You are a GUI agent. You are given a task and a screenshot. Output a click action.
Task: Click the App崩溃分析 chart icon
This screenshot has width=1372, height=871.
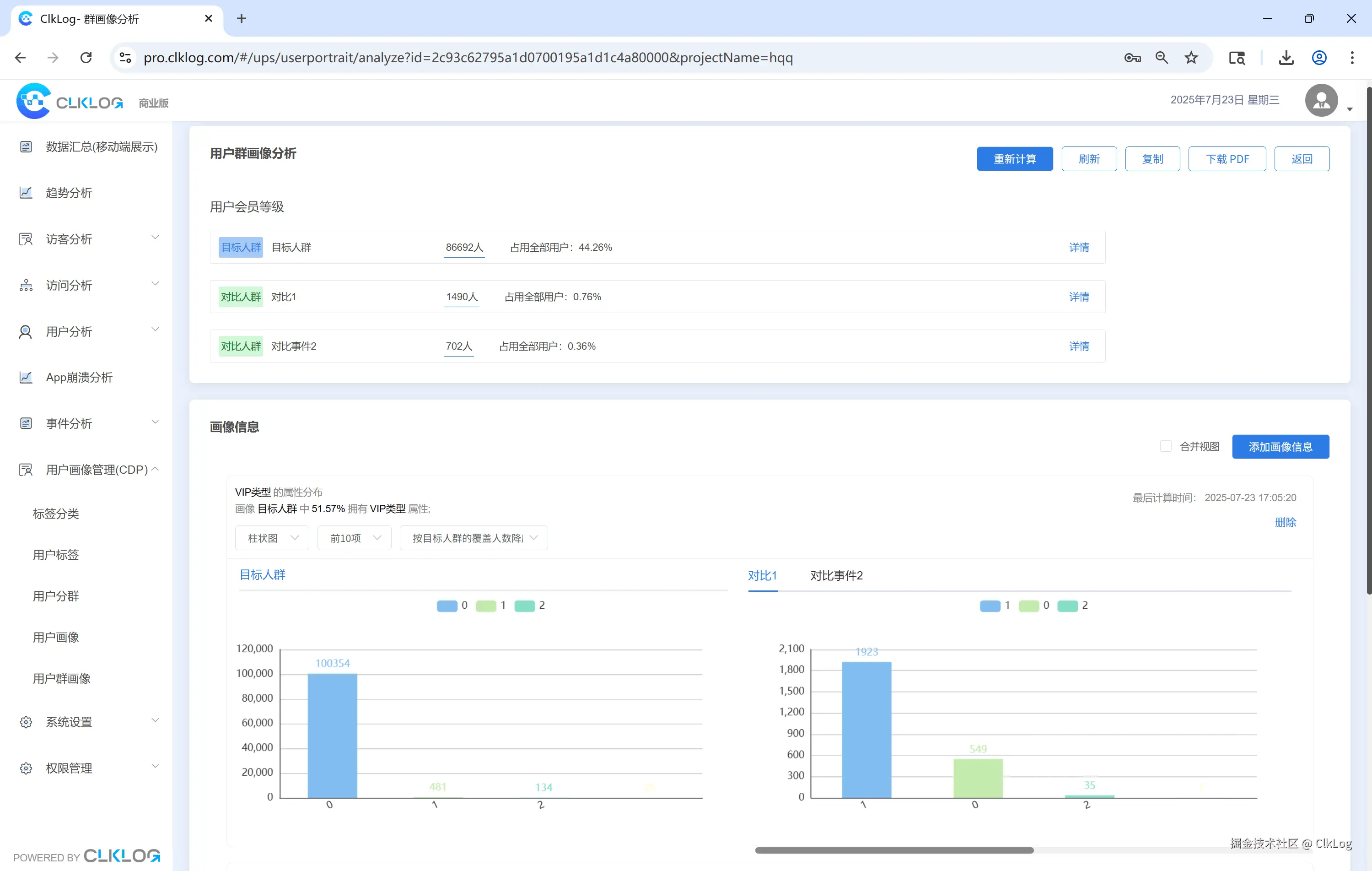26,377
